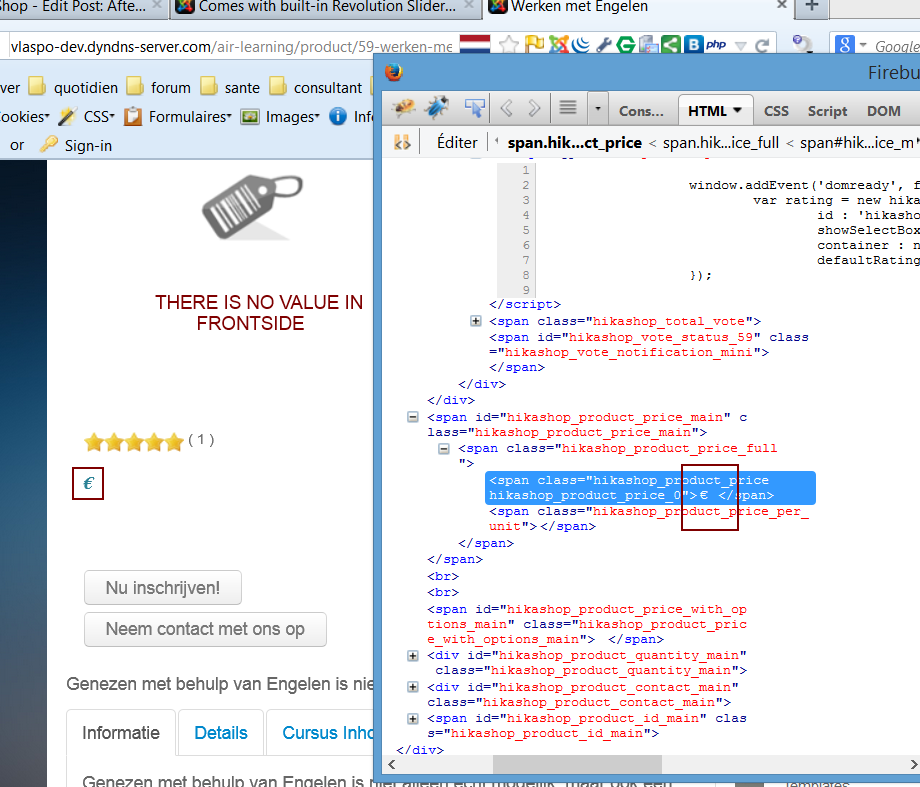This screenshot has height=787, width=920.
Task: Expand hikashop_product_quantity_main div node
Action: point(413,656)
